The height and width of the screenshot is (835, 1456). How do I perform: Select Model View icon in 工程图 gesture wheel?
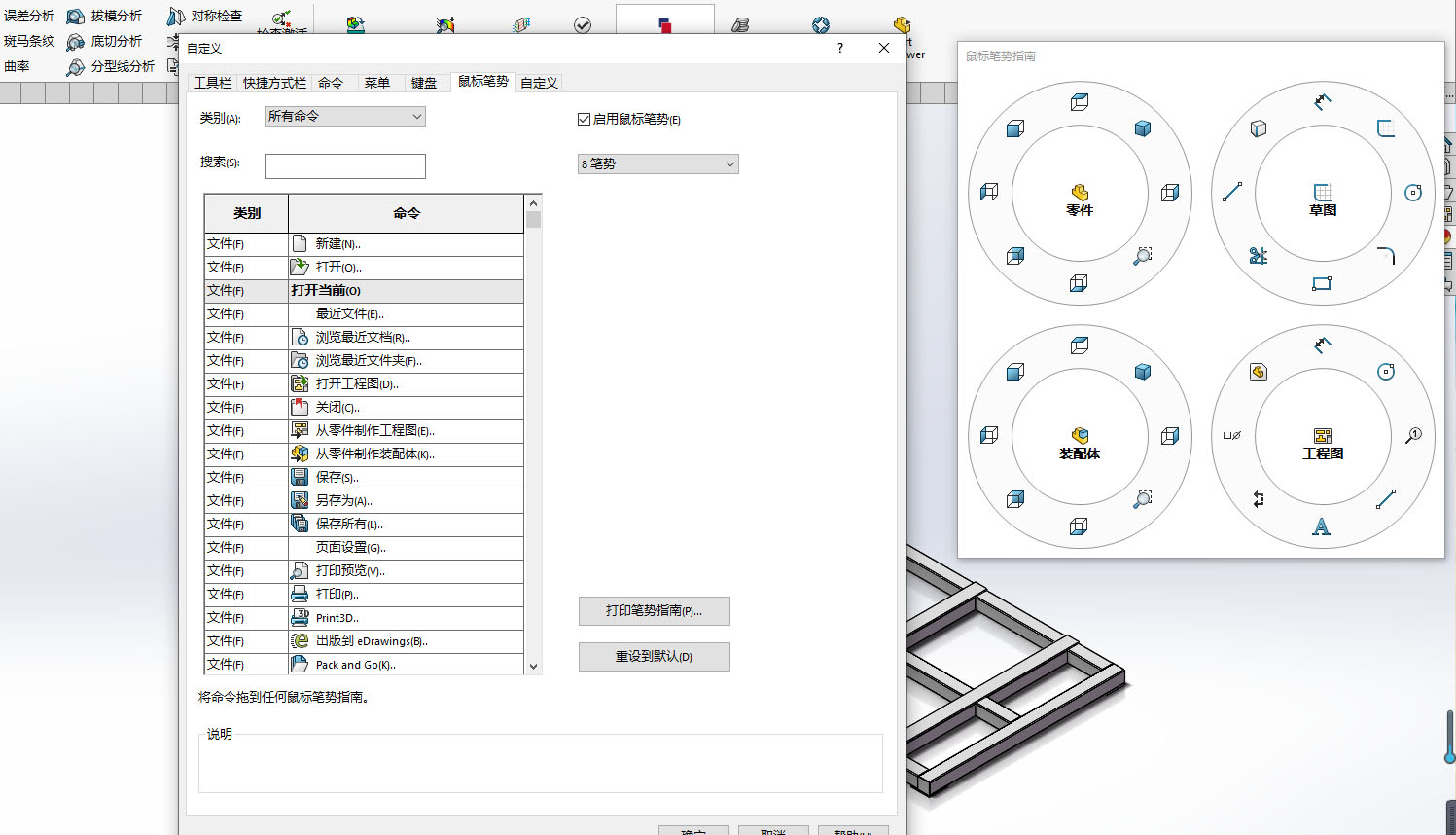[1259, 372]
